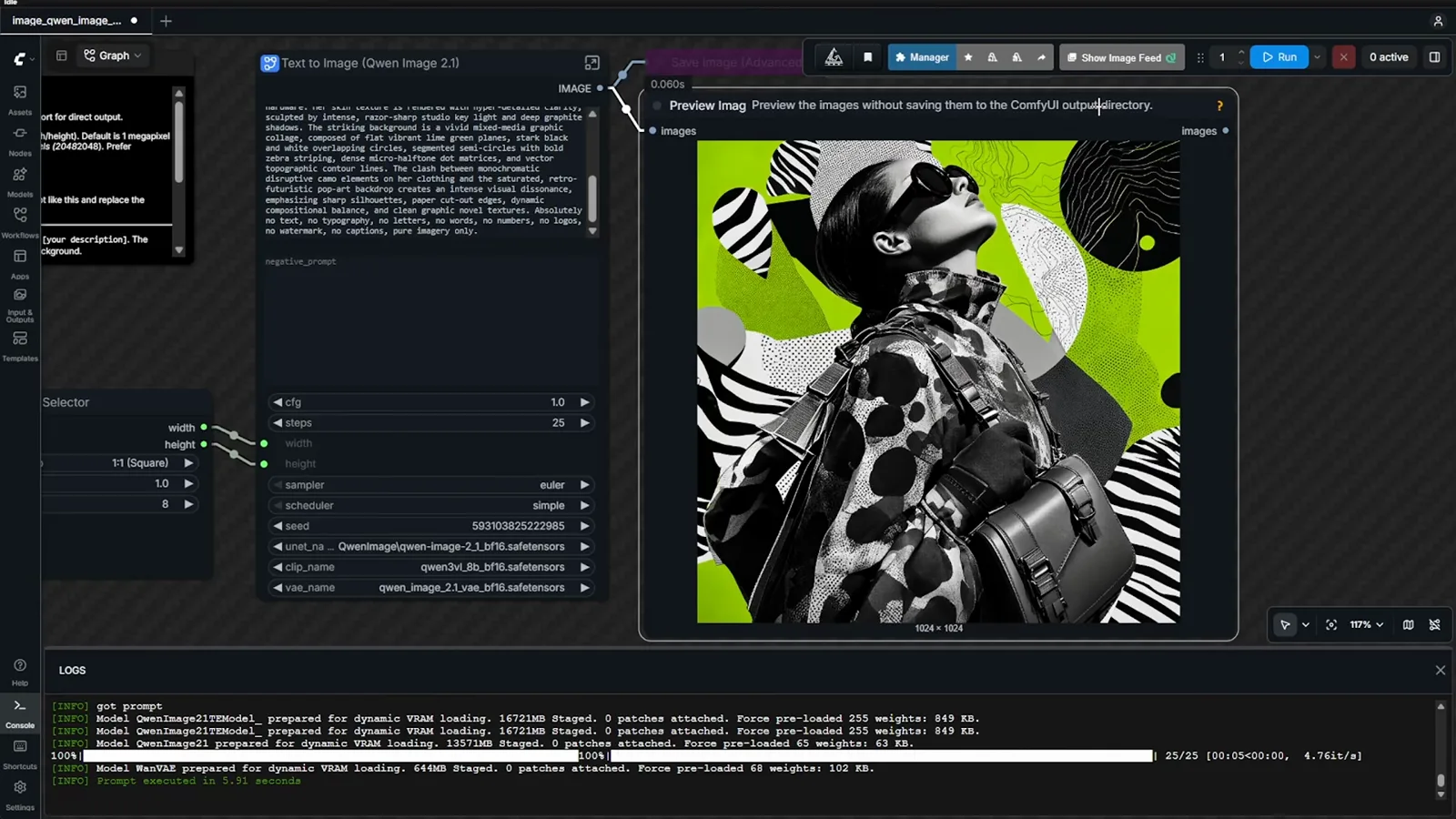Open the Nodes library sidebar
This screenshot has height=819, width=1456.
pos(20,140)
